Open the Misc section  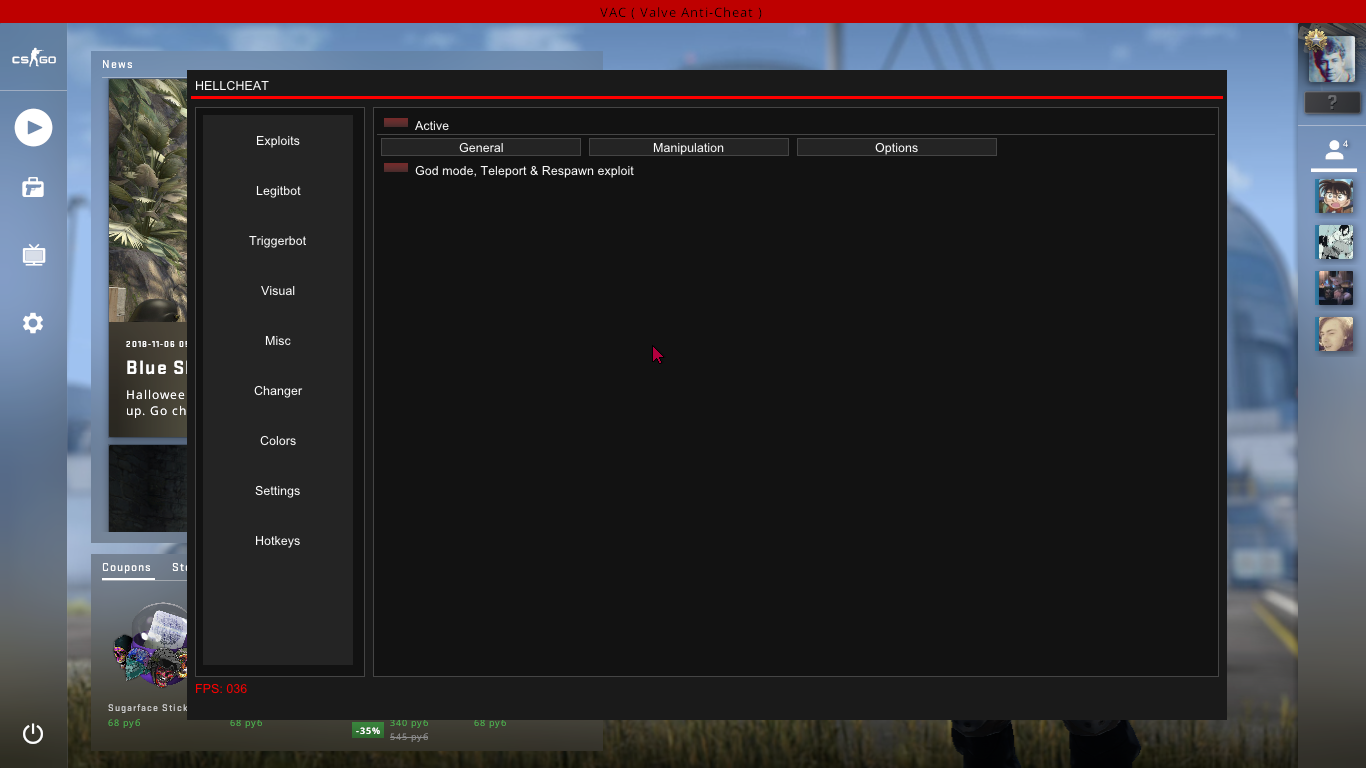pos(278,341)
